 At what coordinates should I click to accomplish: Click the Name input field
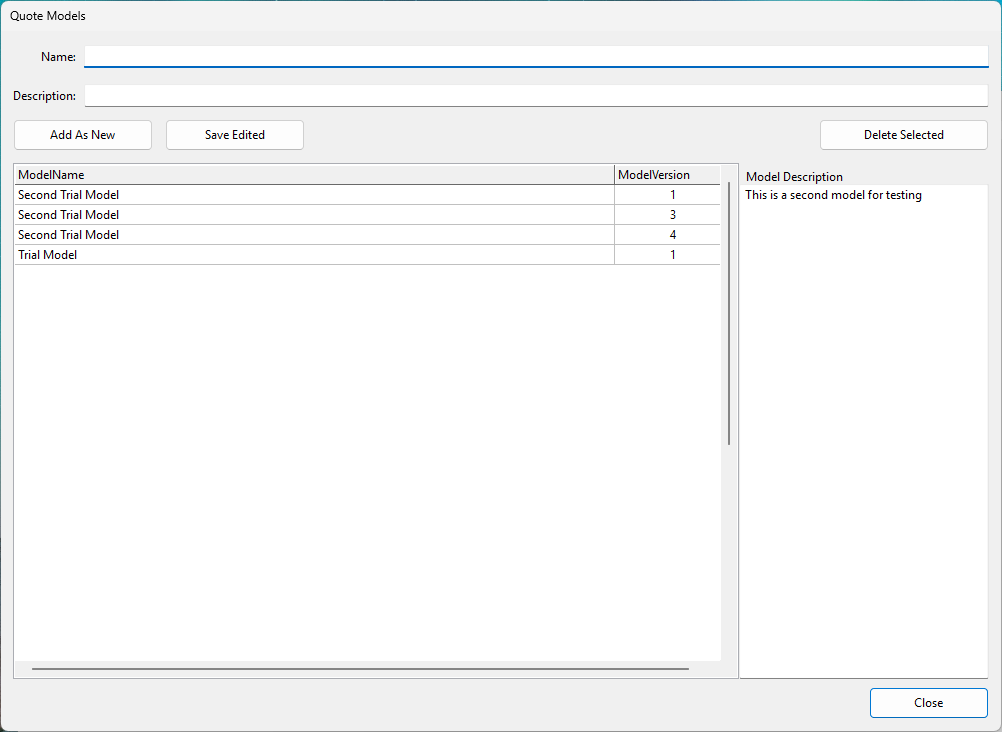click(535, 57)
